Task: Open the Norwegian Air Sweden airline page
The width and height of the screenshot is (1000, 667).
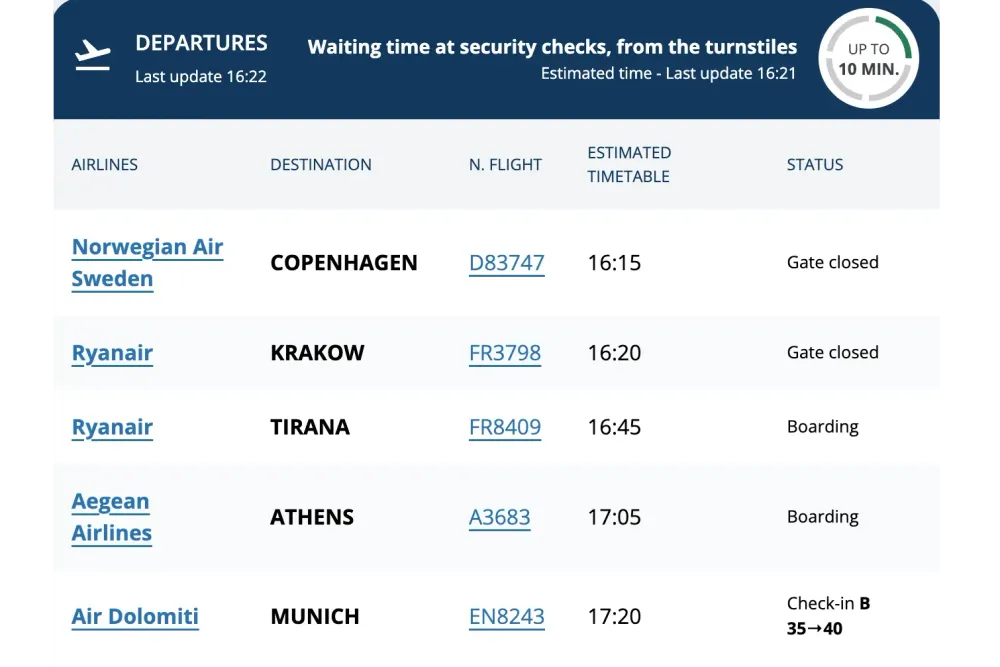Action: 147,262
